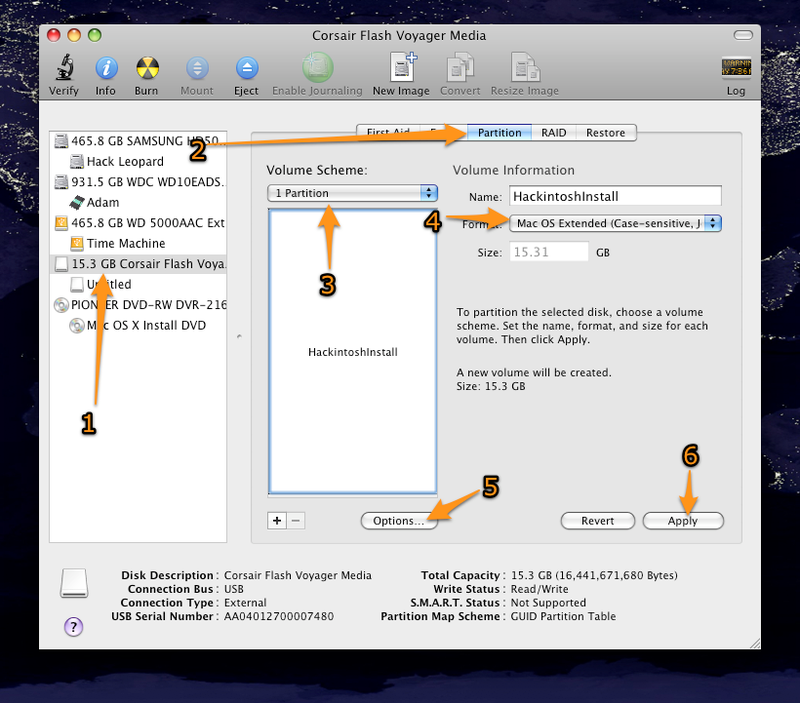Eject the selected disk via toolbar
Screen dimensions: 800x703
tap(247, 67)
